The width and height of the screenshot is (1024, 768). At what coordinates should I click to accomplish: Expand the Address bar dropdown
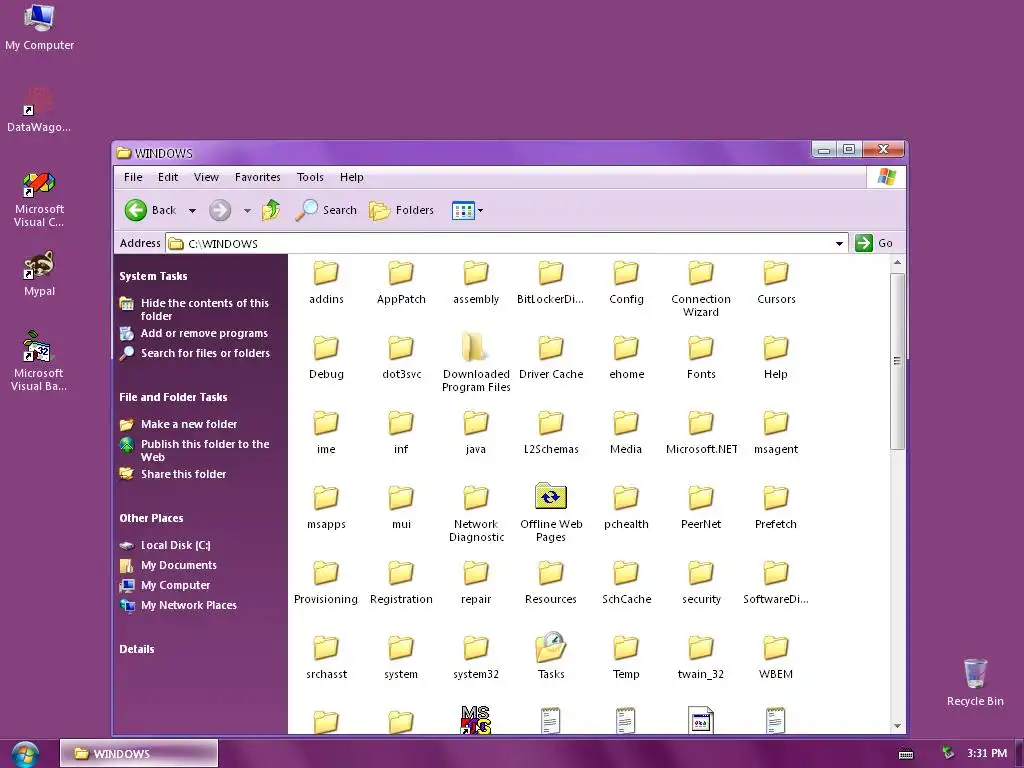point(839,244)
